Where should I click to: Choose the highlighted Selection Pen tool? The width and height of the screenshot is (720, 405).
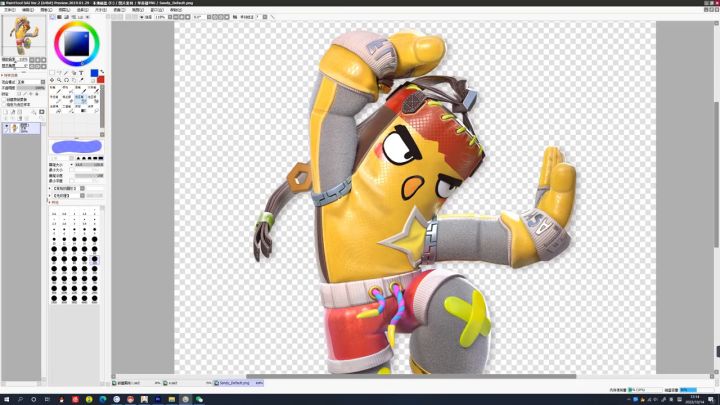tap(80, 100)
